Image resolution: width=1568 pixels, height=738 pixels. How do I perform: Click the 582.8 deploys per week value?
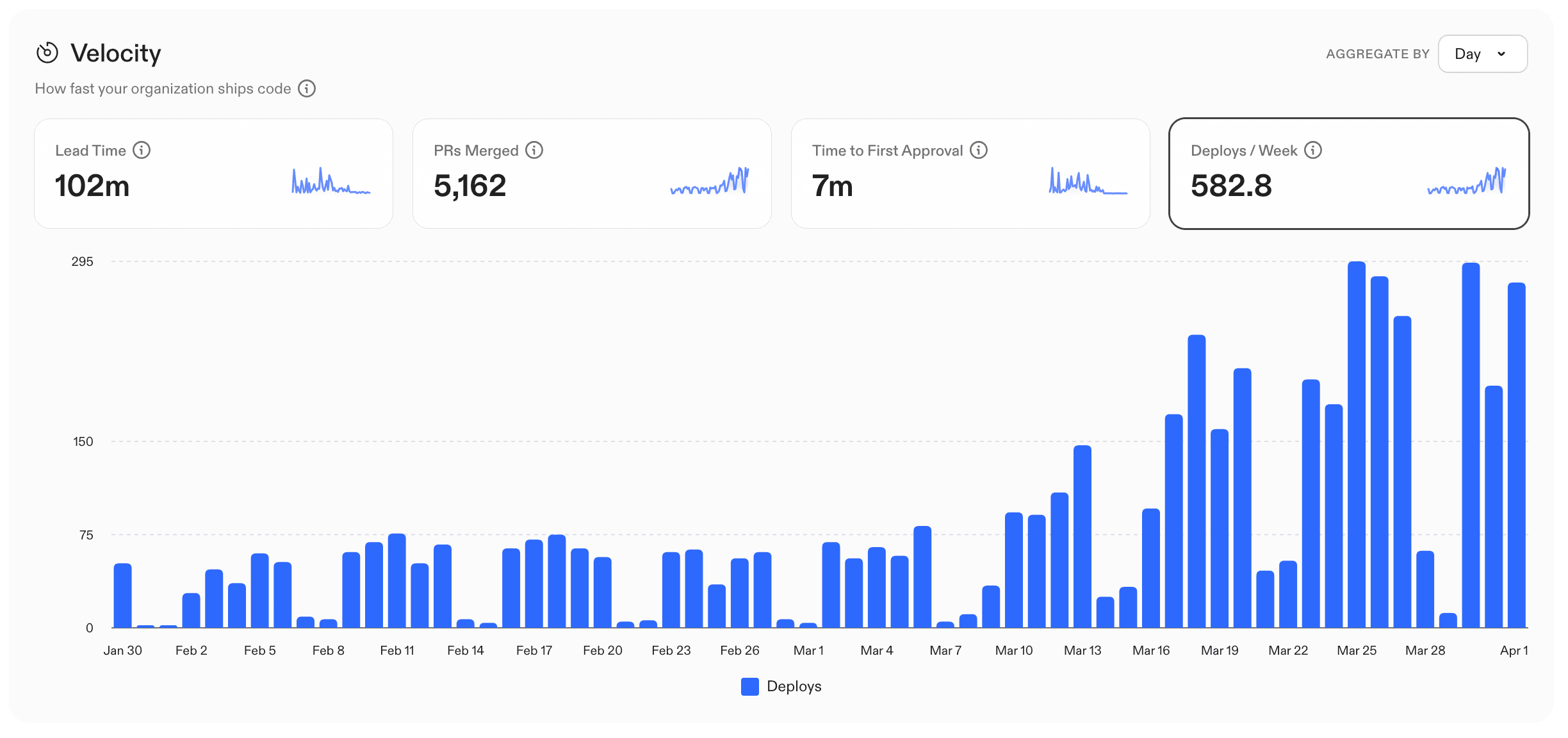pos(1230,186)
